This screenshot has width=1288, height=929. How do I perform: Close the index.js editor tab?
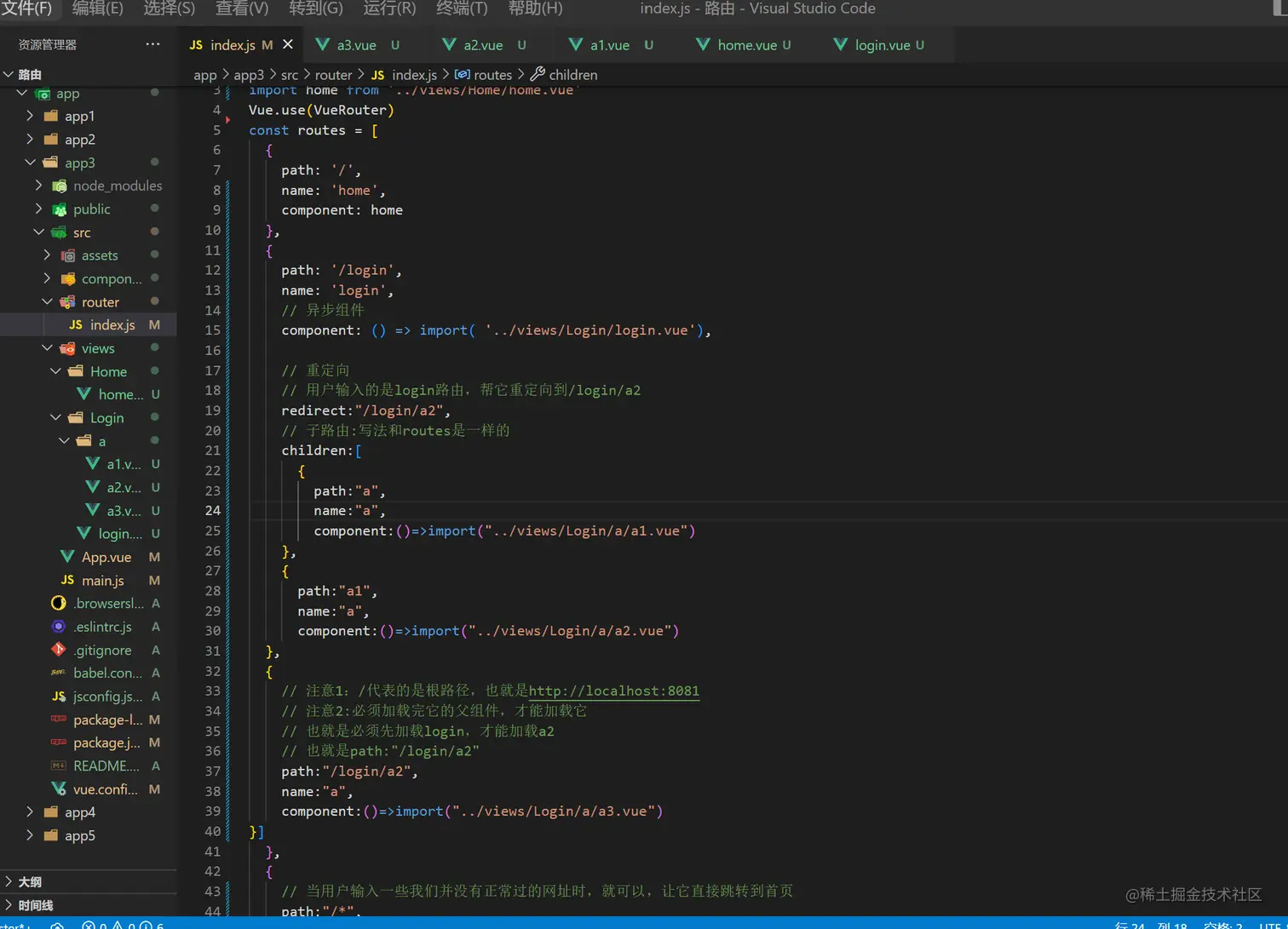tap(288, 44)
